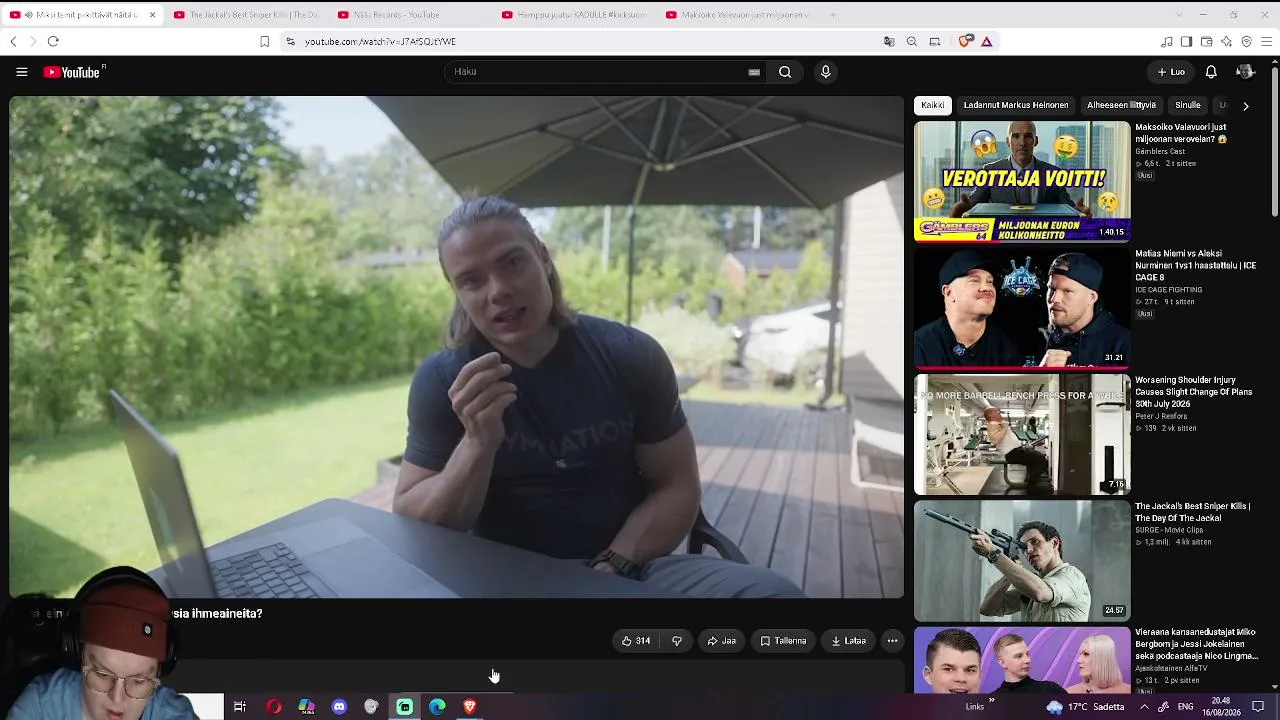Open more actions three-dot menu under video
This screenshot has width=1280, height=720.
coord(892,641)
